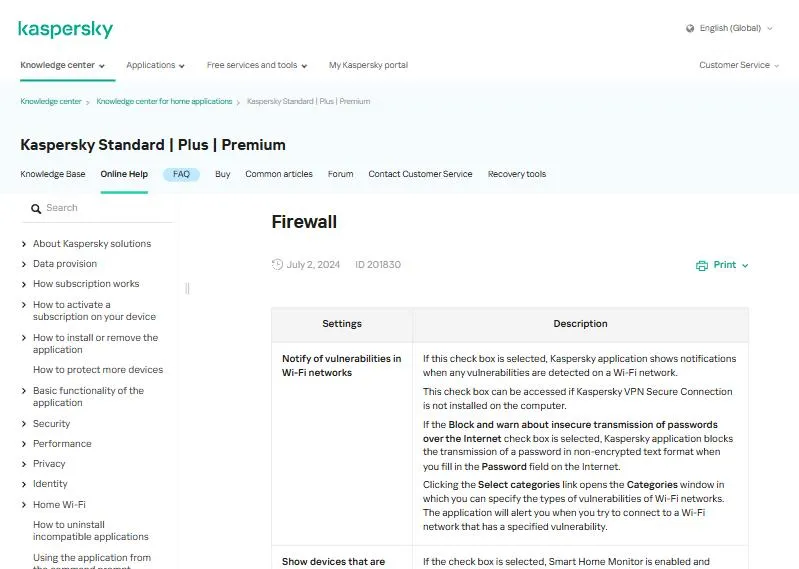
Task: Open the Knowledge center dropdown menu
Action: click(x=63, y=65)
